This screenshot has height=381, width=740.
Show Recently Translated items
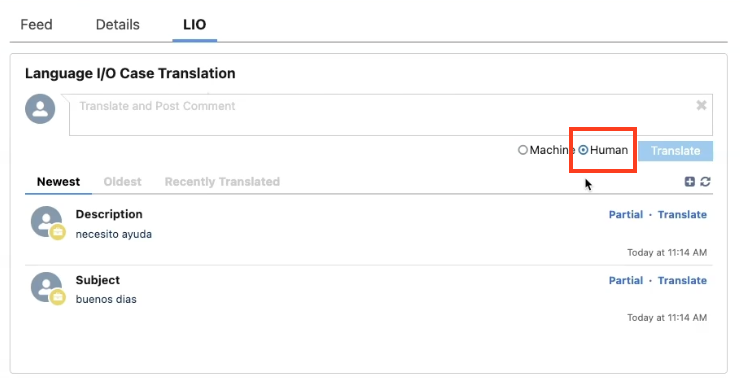(x=222, y=182)
